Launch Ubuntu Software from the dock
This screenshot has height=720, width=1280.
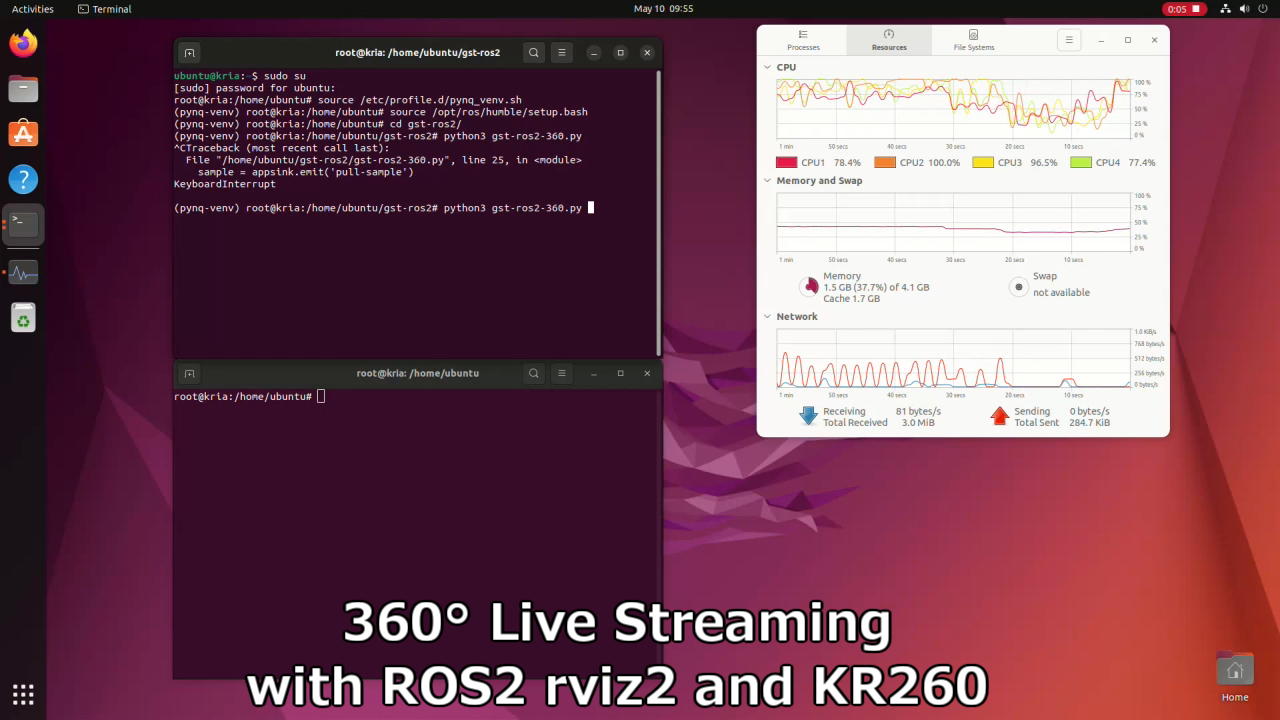point(23,134)
